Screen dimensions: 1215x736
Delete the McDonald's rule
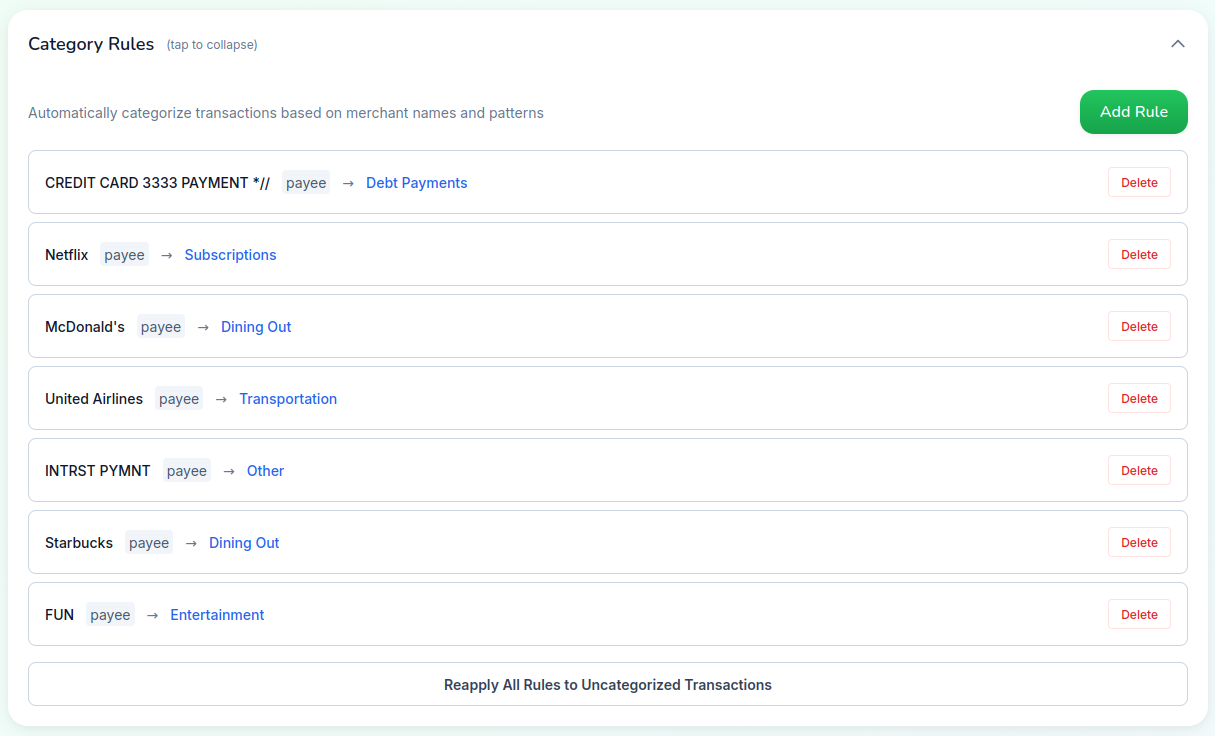point(1139,326)
